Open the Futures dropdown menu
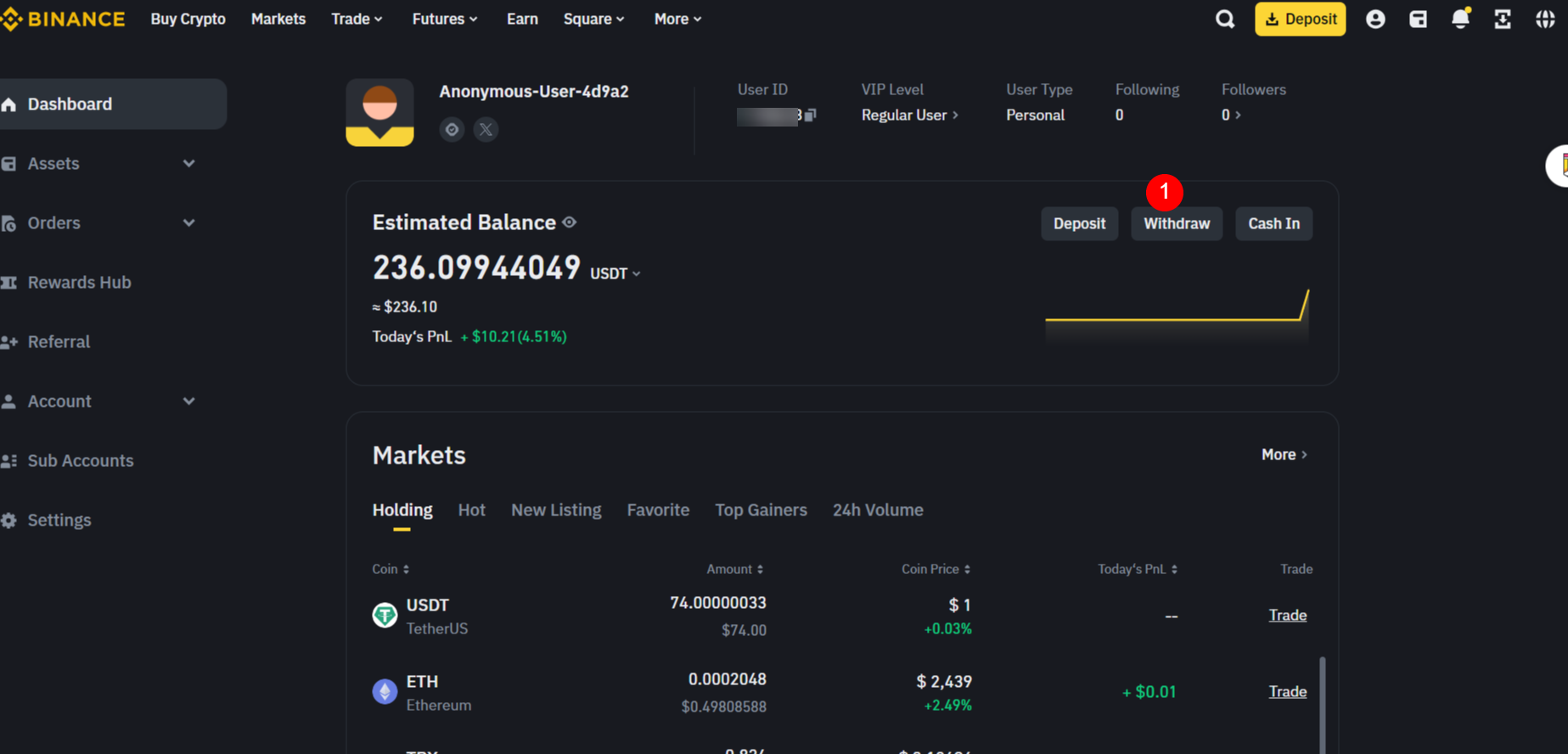Image resolution: width=1568 pixels, height=754 pixels. 445,19
